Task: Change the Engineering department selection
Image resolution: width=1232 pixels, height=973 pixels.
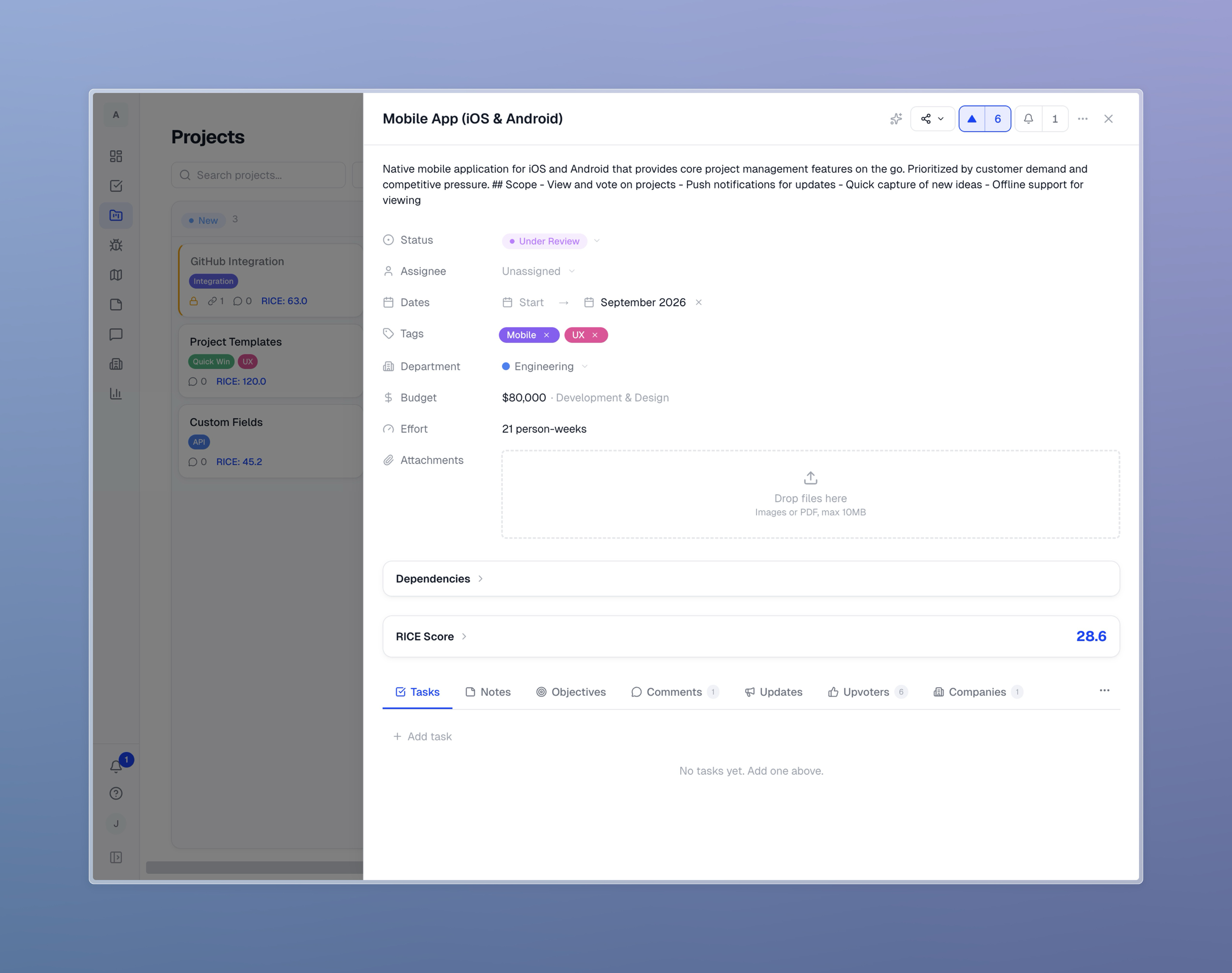Action: tap(544, 366)
